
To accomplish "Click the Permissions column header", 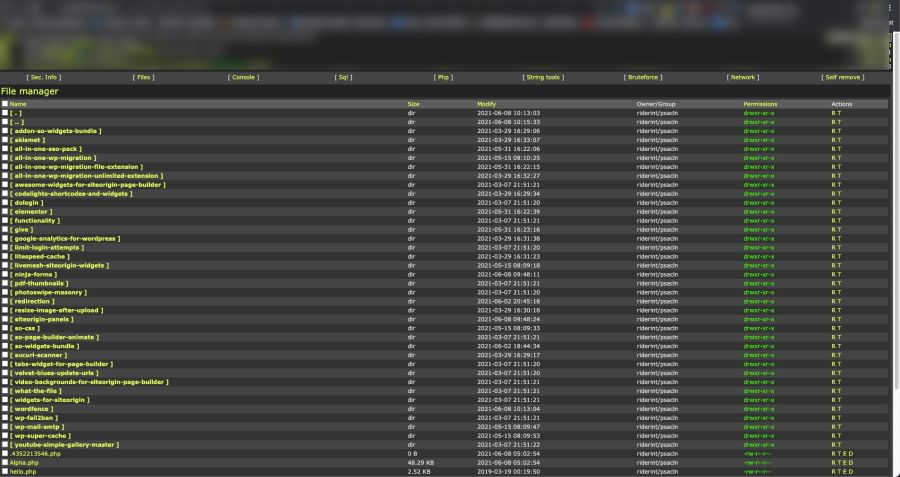I will point(760,104).
